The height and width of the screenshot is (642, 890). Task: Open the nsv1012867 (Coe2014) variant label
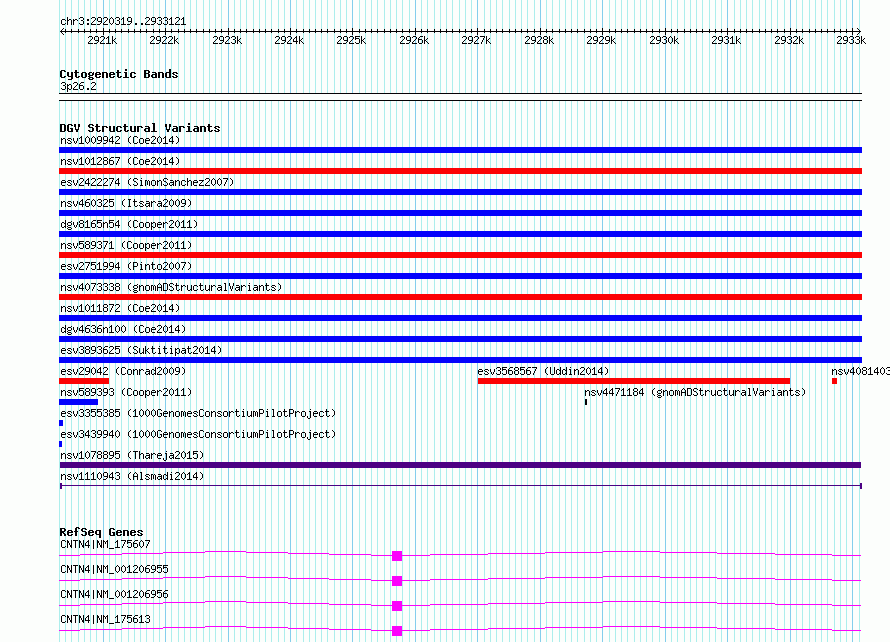pos(120,161)
